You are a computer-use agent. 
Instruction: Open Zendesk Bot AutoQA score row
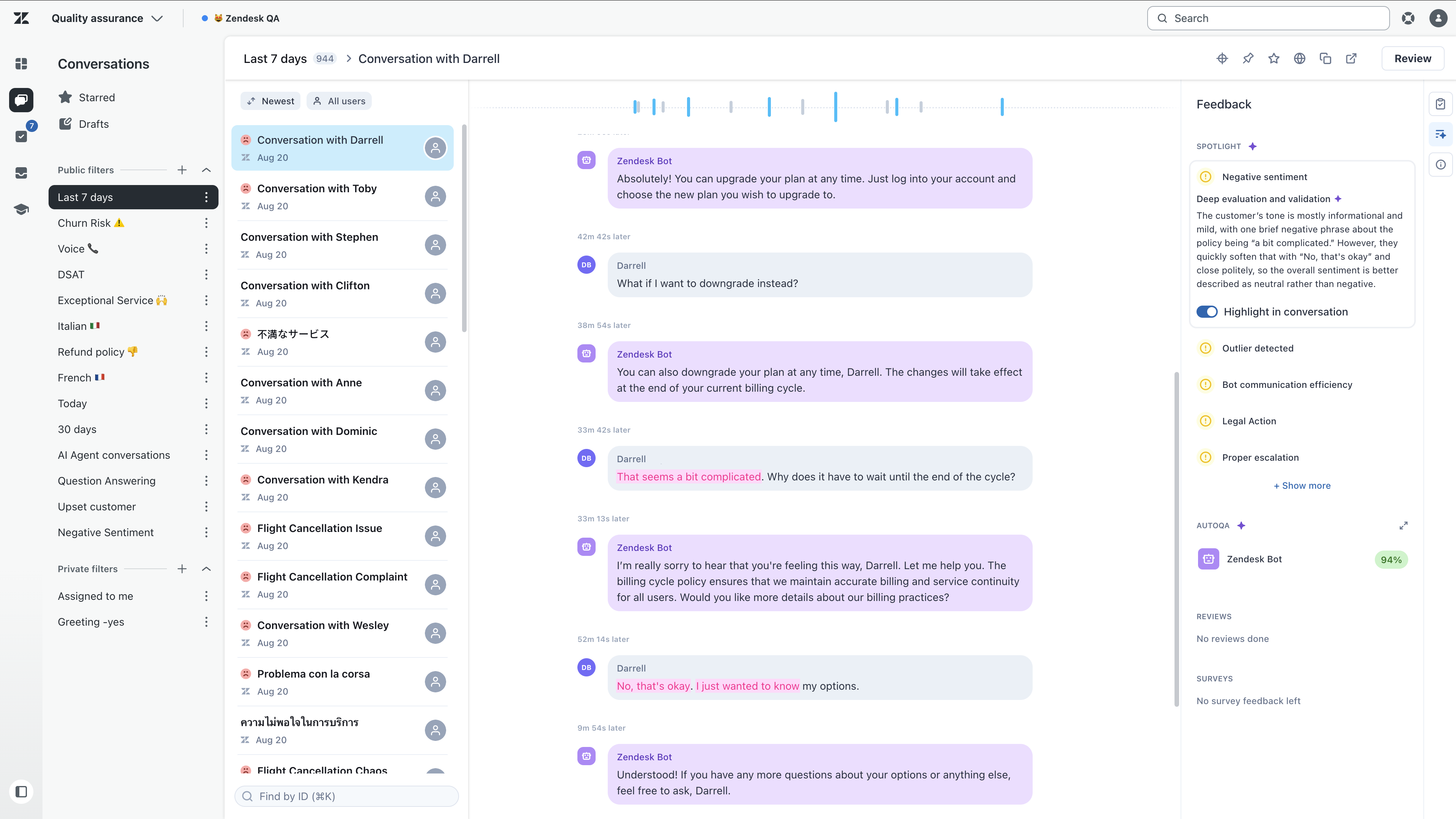[x=1302, y=559]
